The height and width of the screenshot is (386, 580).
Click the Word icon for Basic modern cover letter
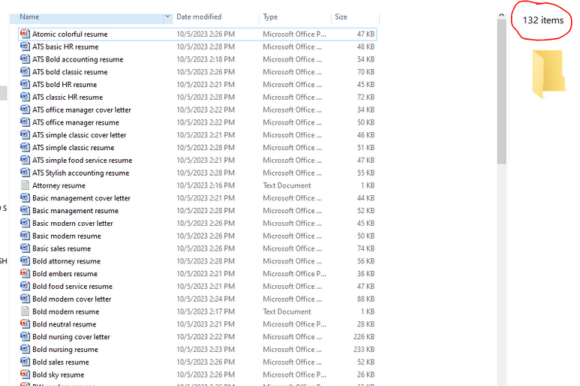click(25, 223)
